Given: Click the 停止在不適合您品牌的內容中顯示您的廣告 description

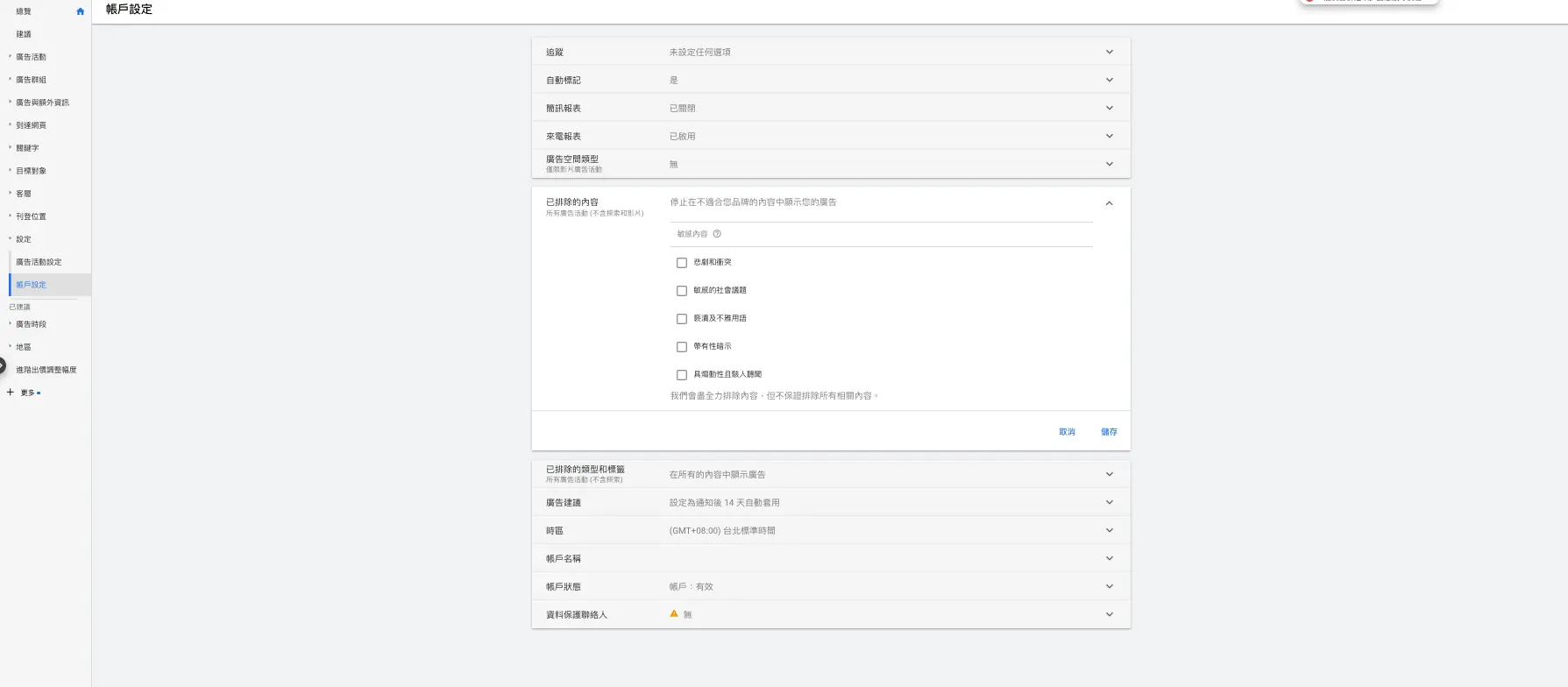Looking at the screenshot, I should pyautogui.click(x=753, y=202).
